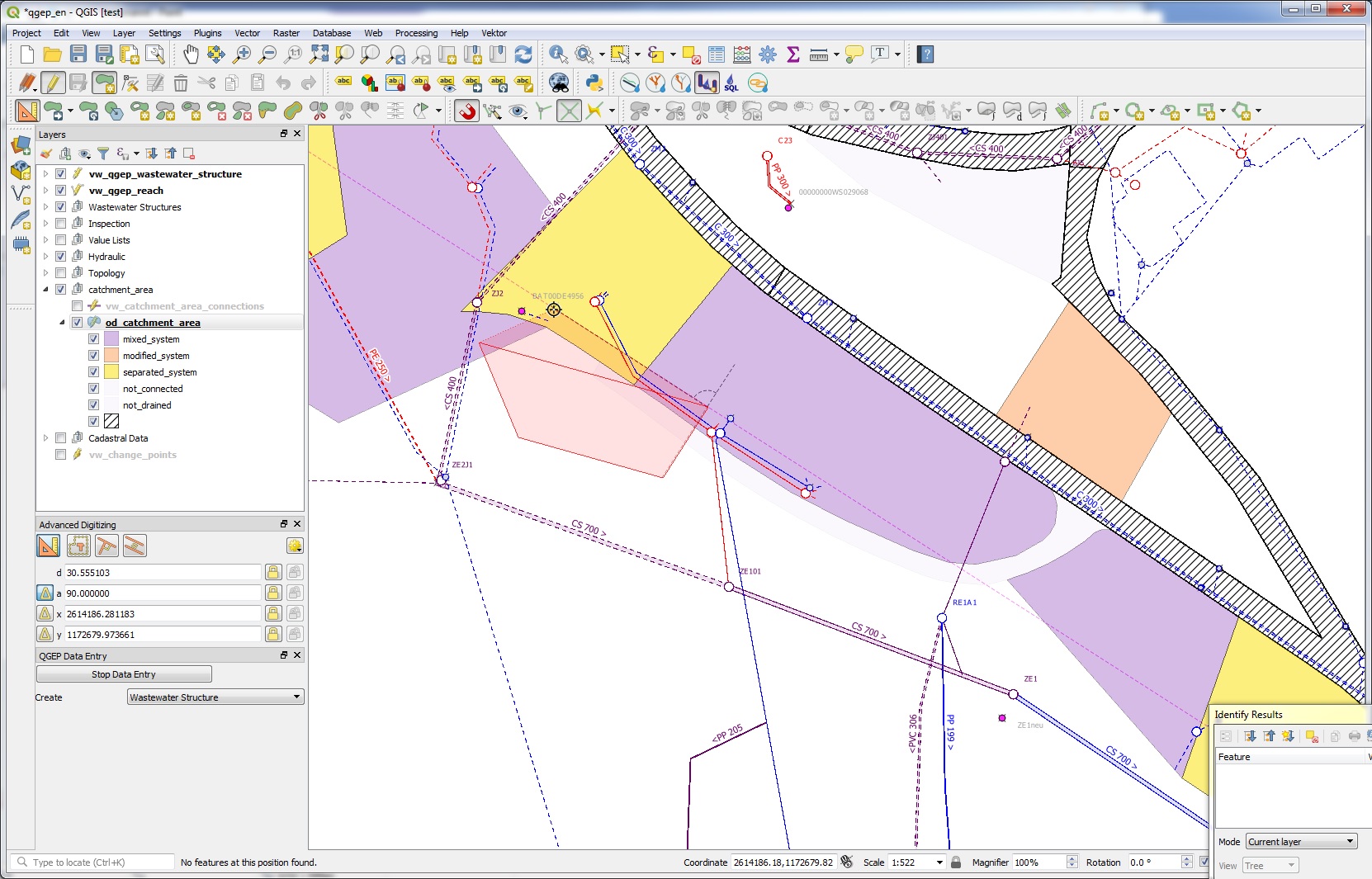The width and height of the screenshot is (1372, 879).
Task: Open the Create Wastewater Structure dropdown
Action: [x=215, y=697]
